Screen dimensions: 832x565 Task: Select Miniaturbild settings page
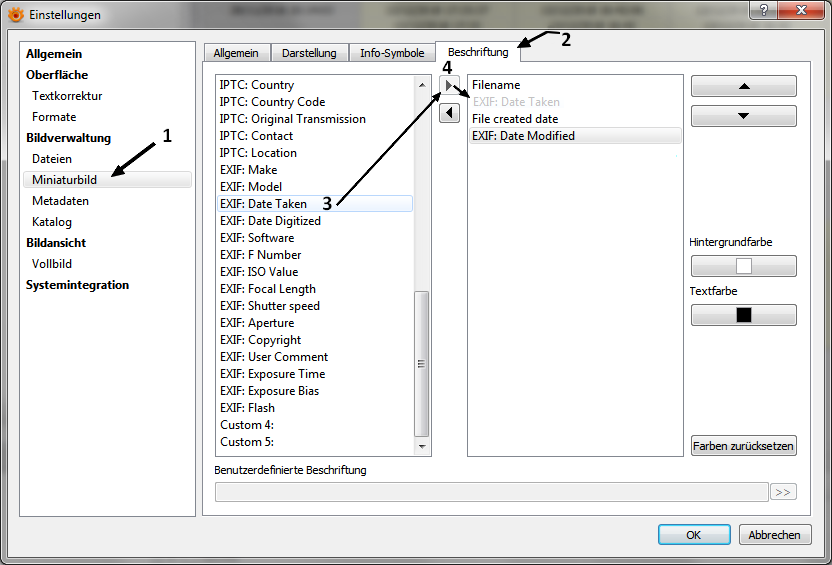tap(107, 179)
